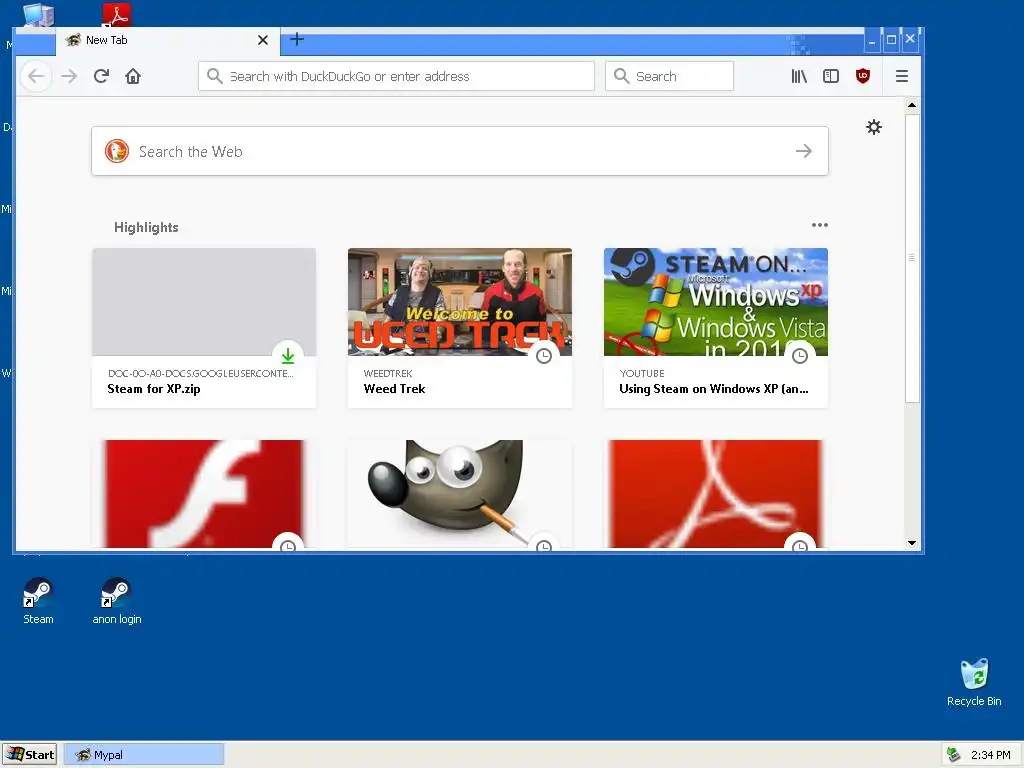Click the system tray network icon
This screenshot has height=768, width=1024.
(953, 755)
